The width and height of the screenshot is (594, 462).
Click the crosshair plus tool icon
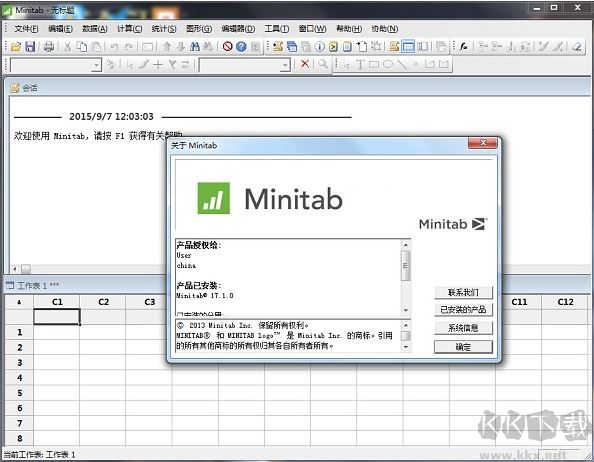point(158,64)
